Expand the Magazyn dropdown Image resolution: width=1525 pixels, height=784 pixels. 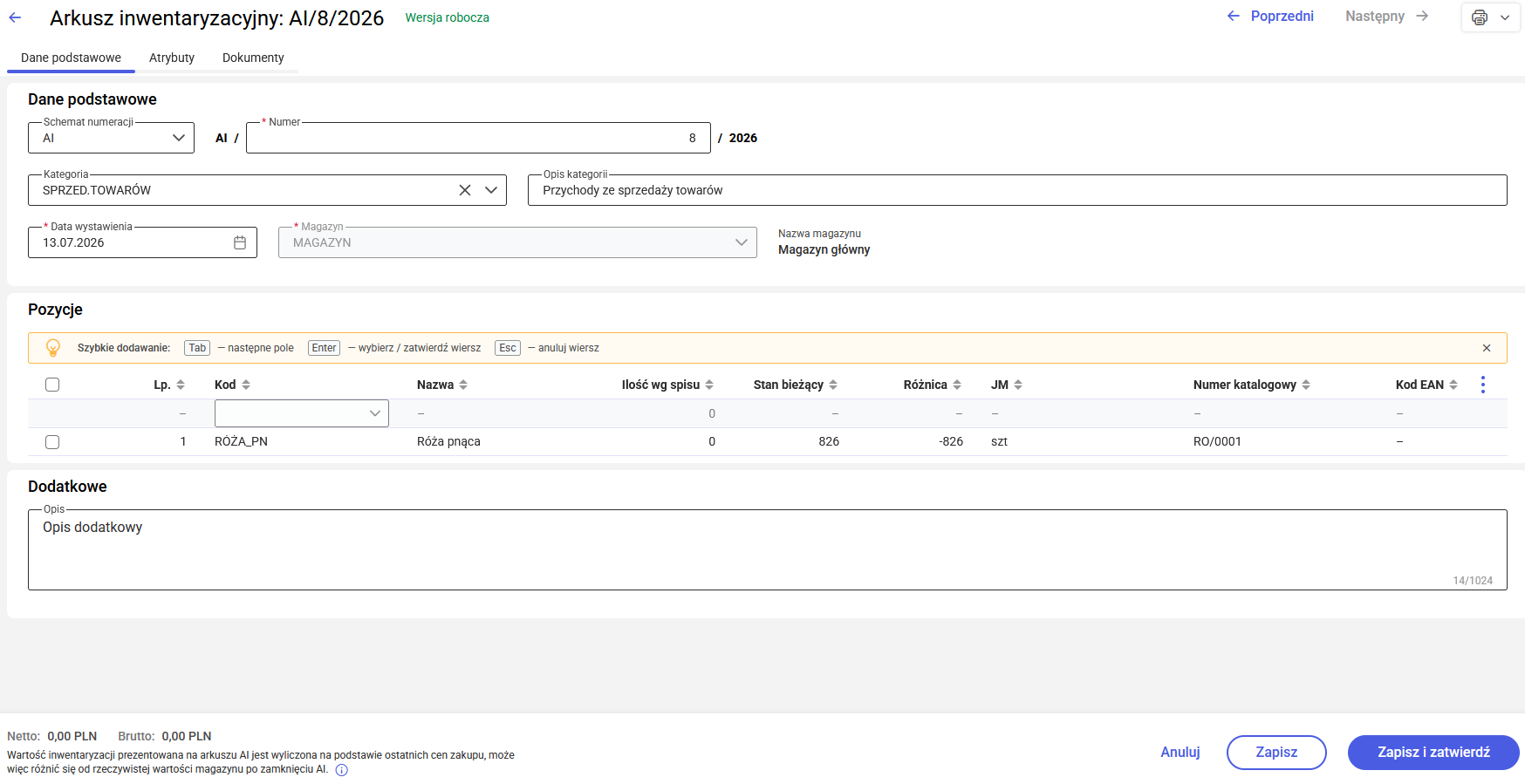[x=742, y=242]
